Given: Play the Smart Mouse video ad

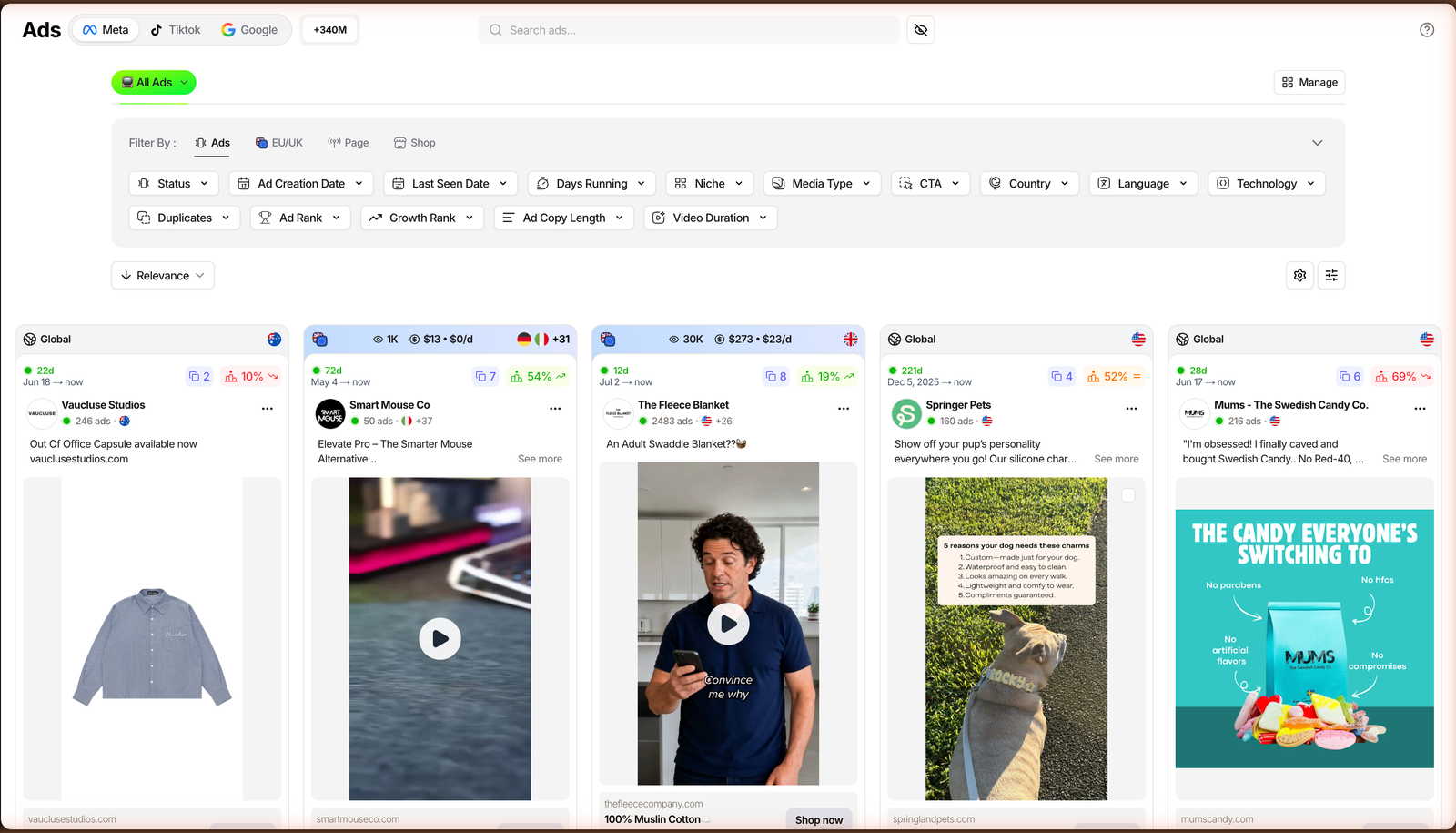Looking at the screenshot, I should click(440, 639).
